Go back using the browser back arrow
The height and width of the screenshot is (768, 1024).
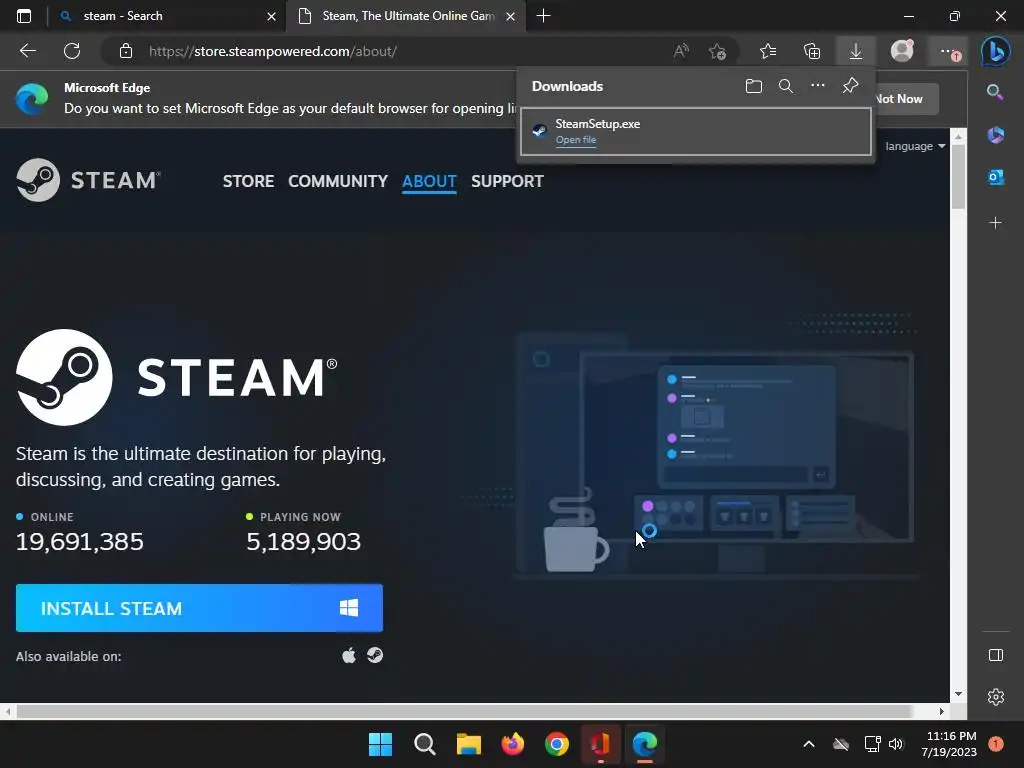[x=28, y=51]
